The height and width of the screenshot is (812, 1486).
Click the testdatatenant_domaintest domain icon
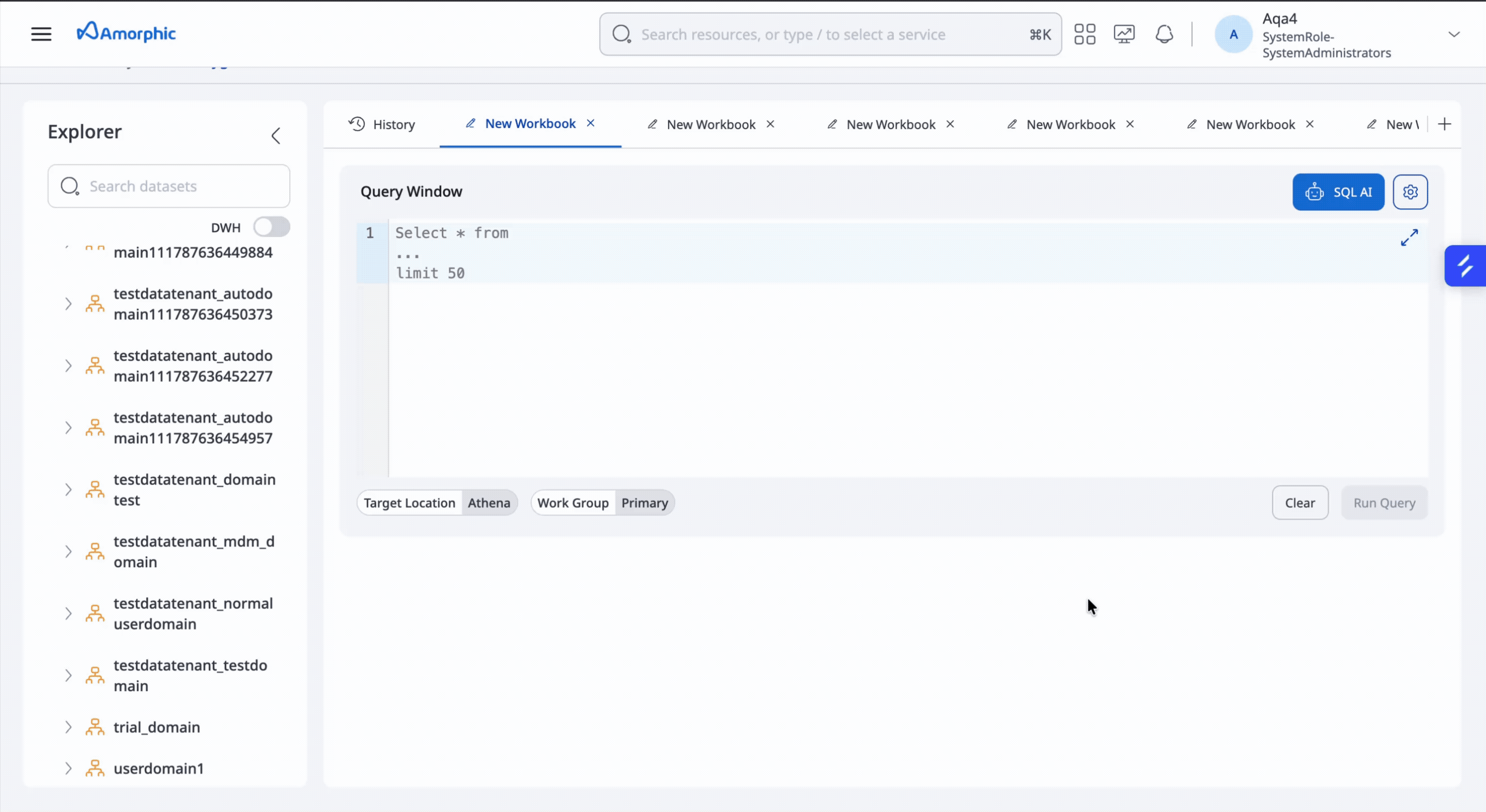click(x=95, y=490)
